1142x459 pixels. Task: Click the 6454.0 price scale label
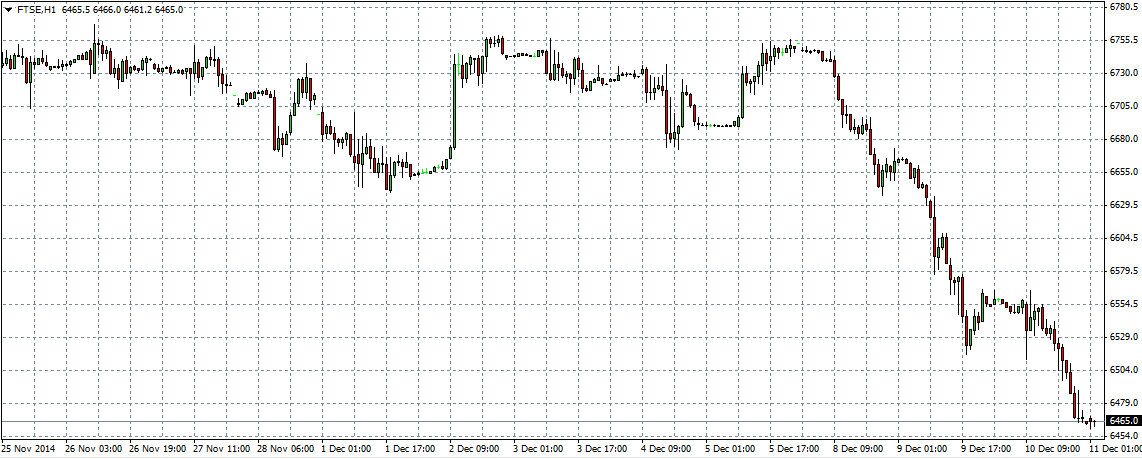(x=1123, y=436)
